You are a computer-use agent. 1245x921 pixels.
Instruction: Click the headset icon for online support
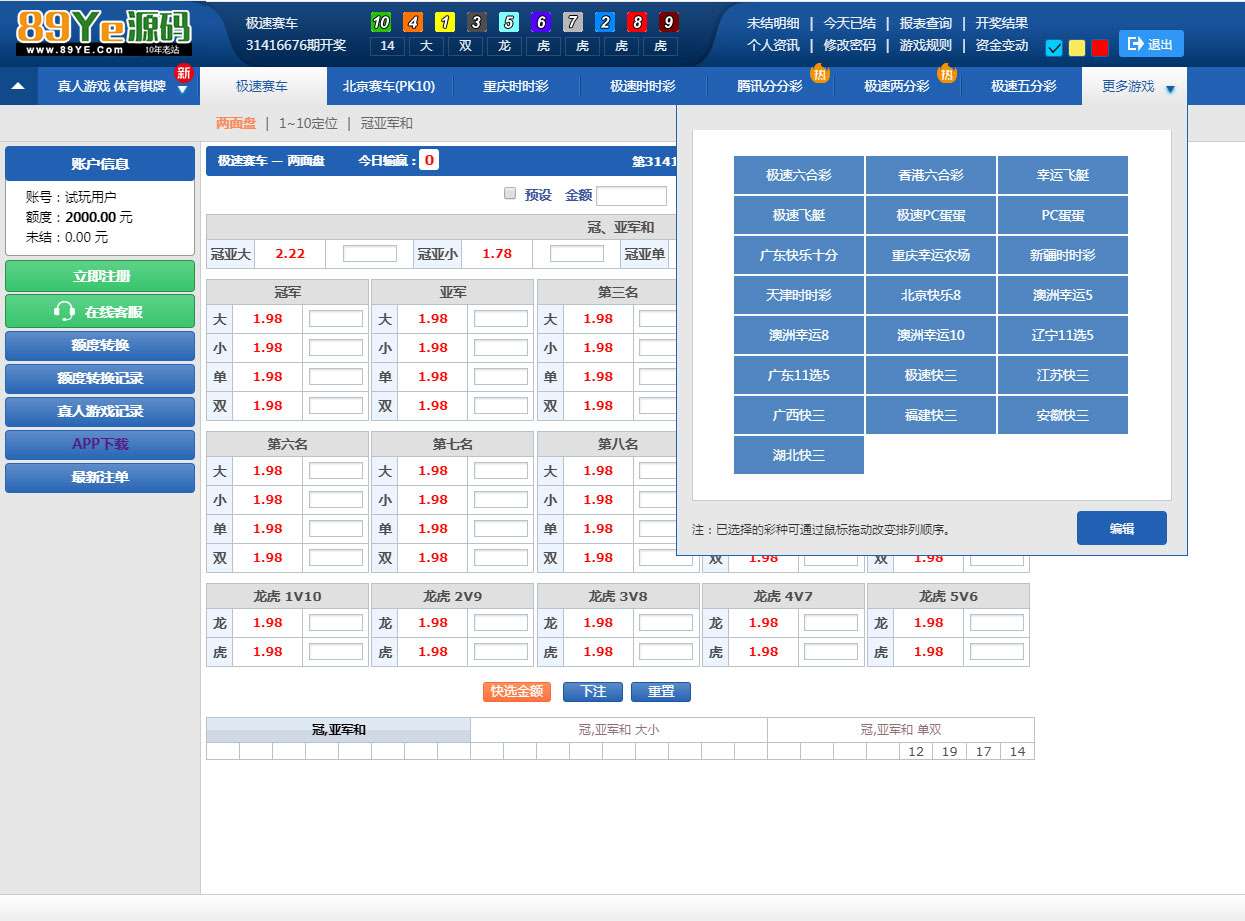tap(64, 312)
